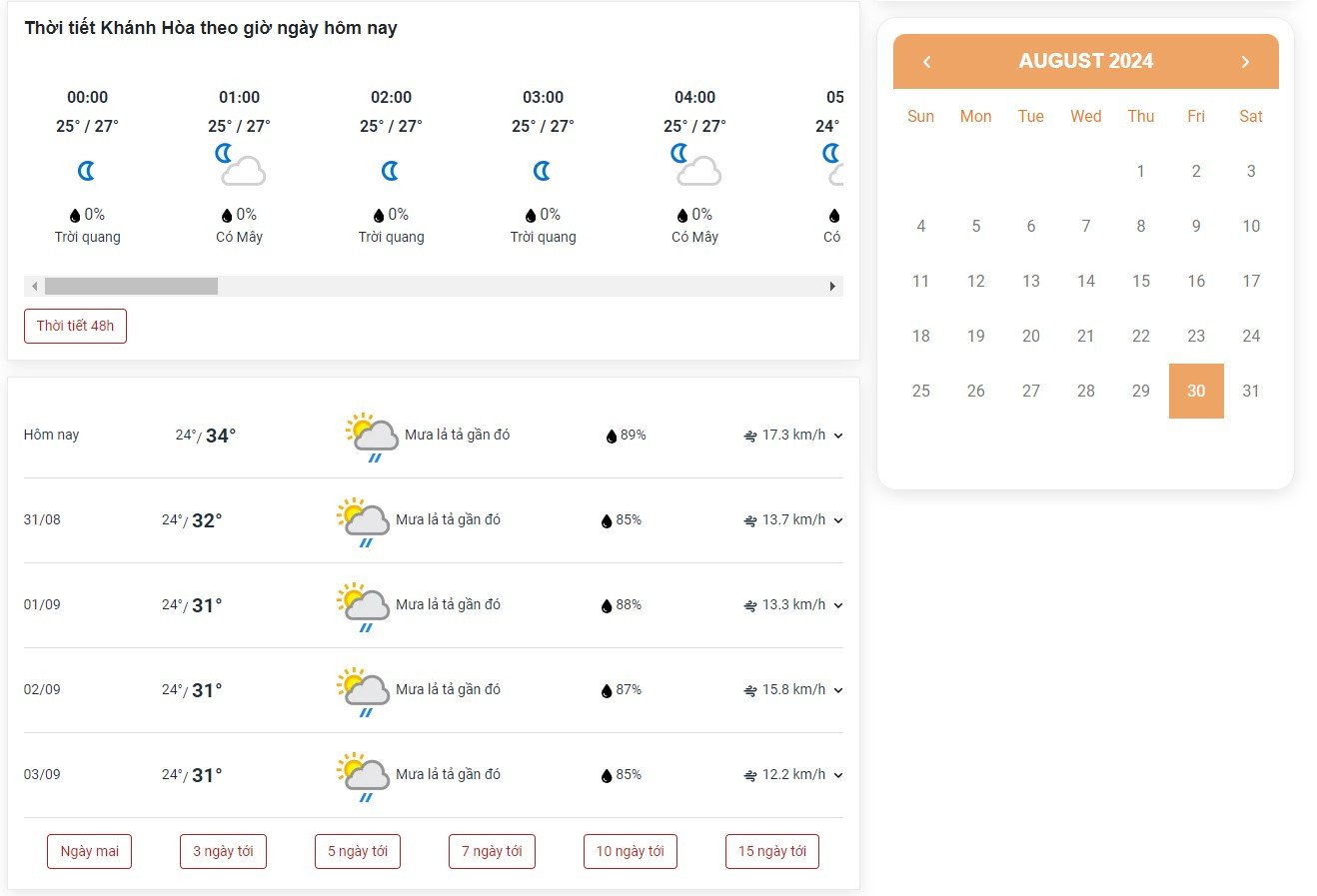Expand the 31/08 forecast details
The height and width of the screenshot is (896, 1317).
click(838, 520)
